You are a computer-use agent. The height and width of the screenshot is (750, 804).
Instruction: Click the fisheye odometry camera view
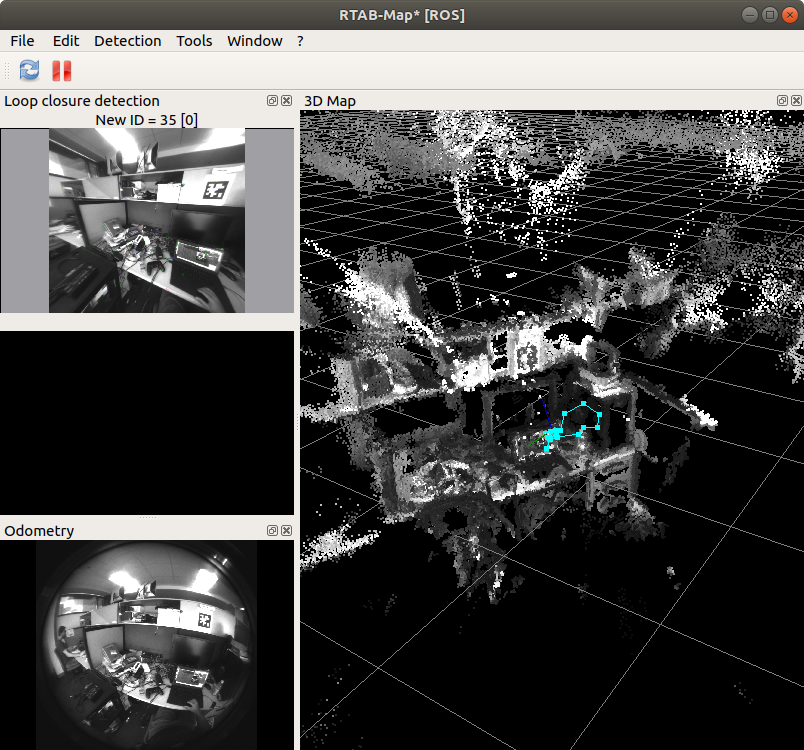pyautogui.click(x=147, y=645)
